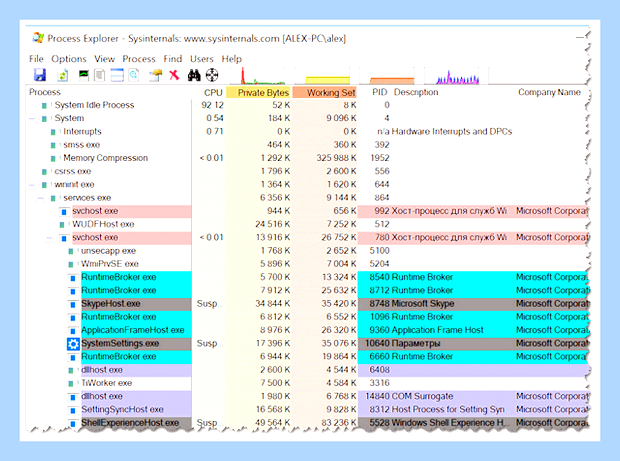Click the crosshair Find Window's Process icon
Image resolution: width=620 pixels, height=461 pixels.
(x=212, y=75)
